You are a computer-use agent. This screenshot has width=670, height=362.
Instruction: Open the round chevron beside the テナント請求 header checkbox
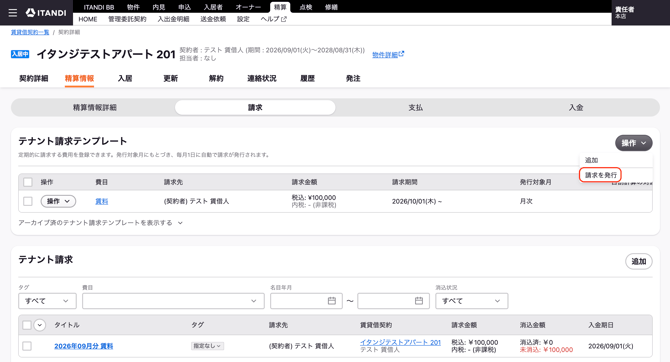[40, 325]
